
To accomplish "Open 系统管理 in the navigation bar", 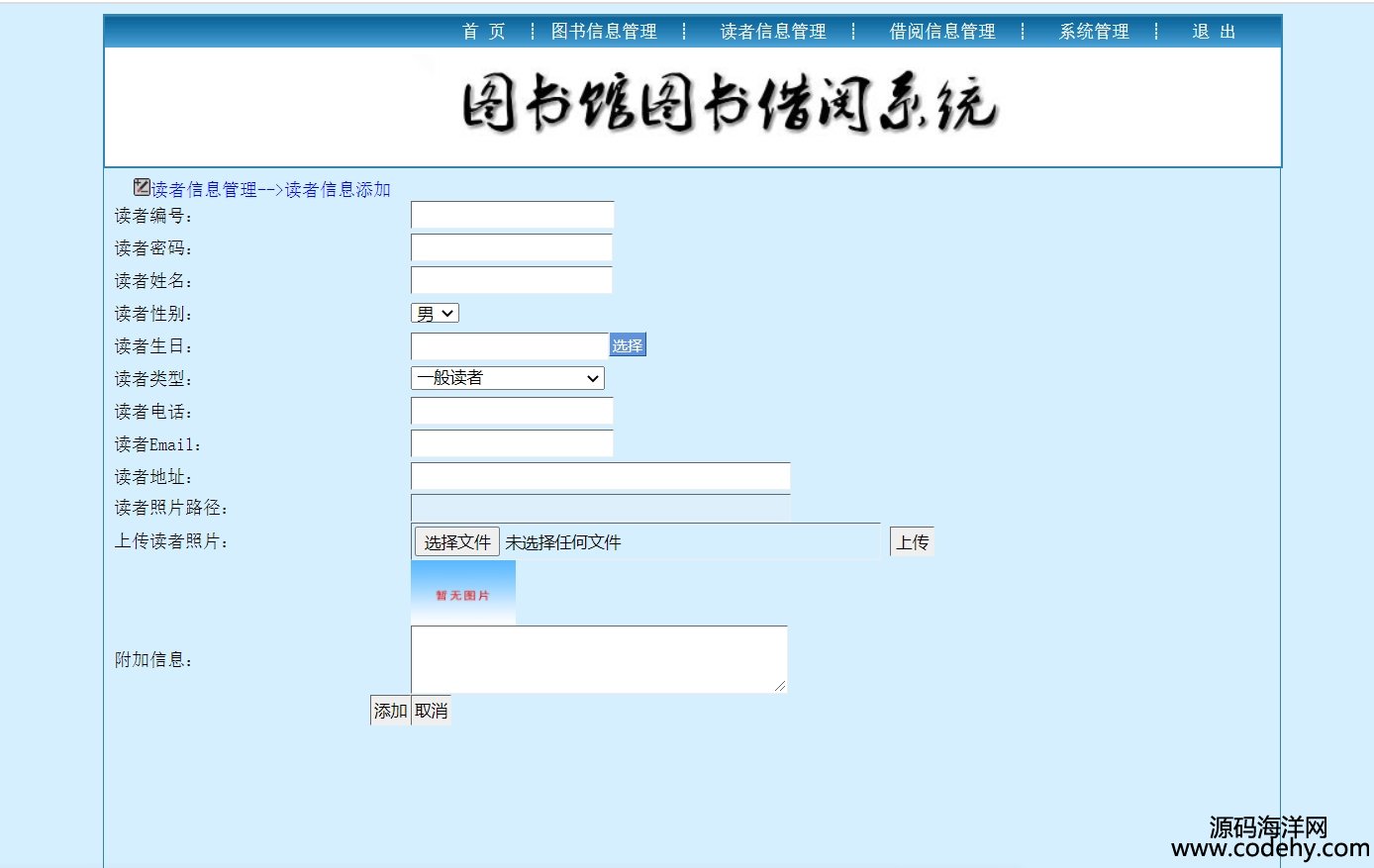I will pos(1094,32).
